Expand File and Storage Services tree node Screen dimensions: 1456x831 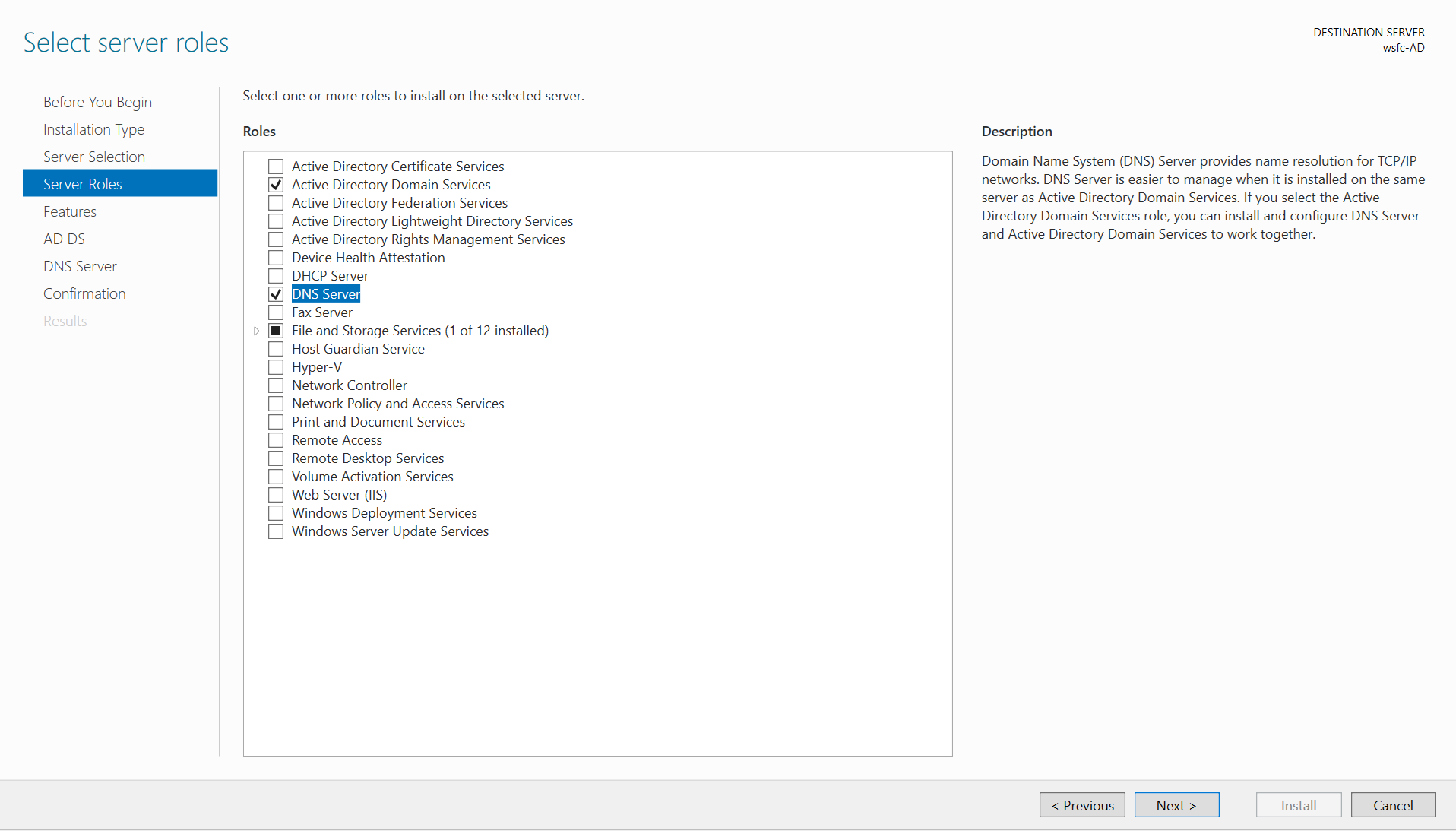pos(257,331)
